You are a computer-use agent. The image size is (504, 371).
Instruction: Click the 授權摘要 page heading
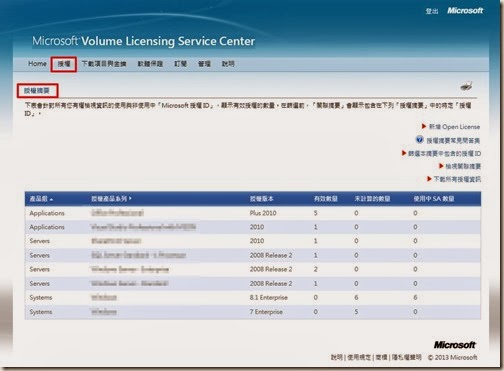37,91
